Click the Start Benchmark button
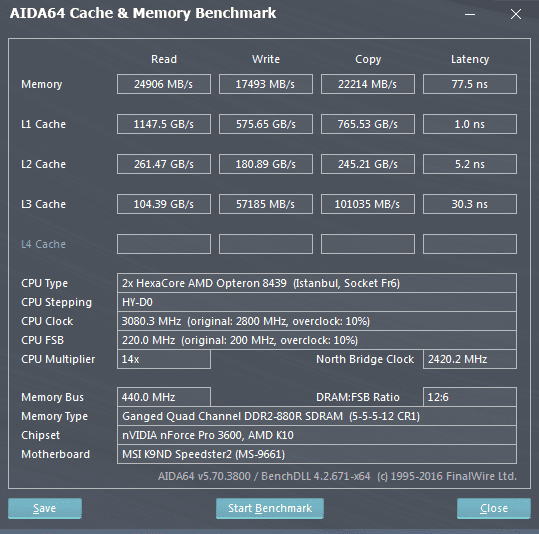This screenshot has height=534, width=539. click(270, 508)
